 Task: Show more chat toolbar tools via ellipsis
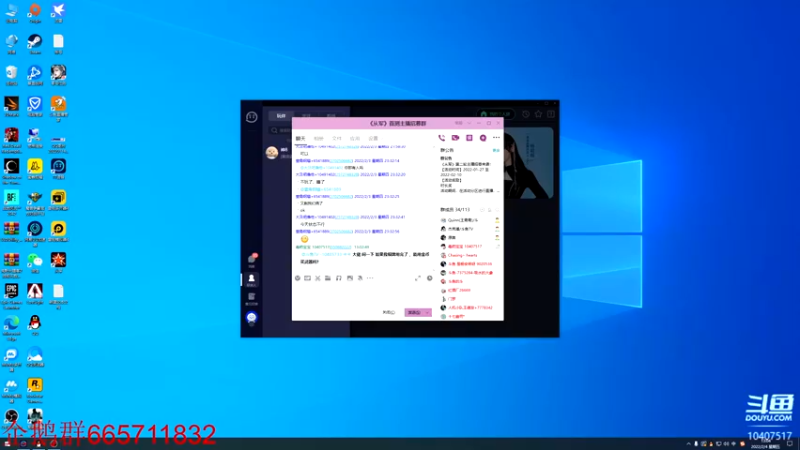pyautogui.click(x=370, y=278)
